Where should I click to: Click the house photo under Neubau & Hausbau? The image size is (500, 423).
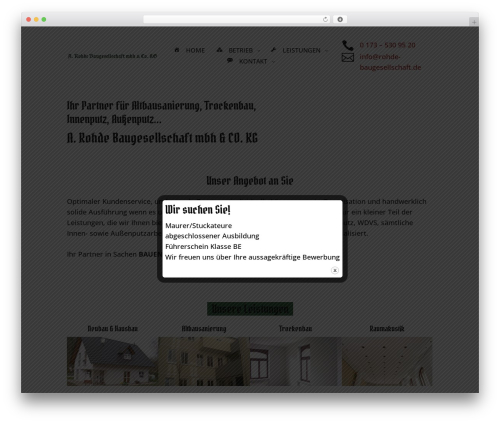point(113,361)
